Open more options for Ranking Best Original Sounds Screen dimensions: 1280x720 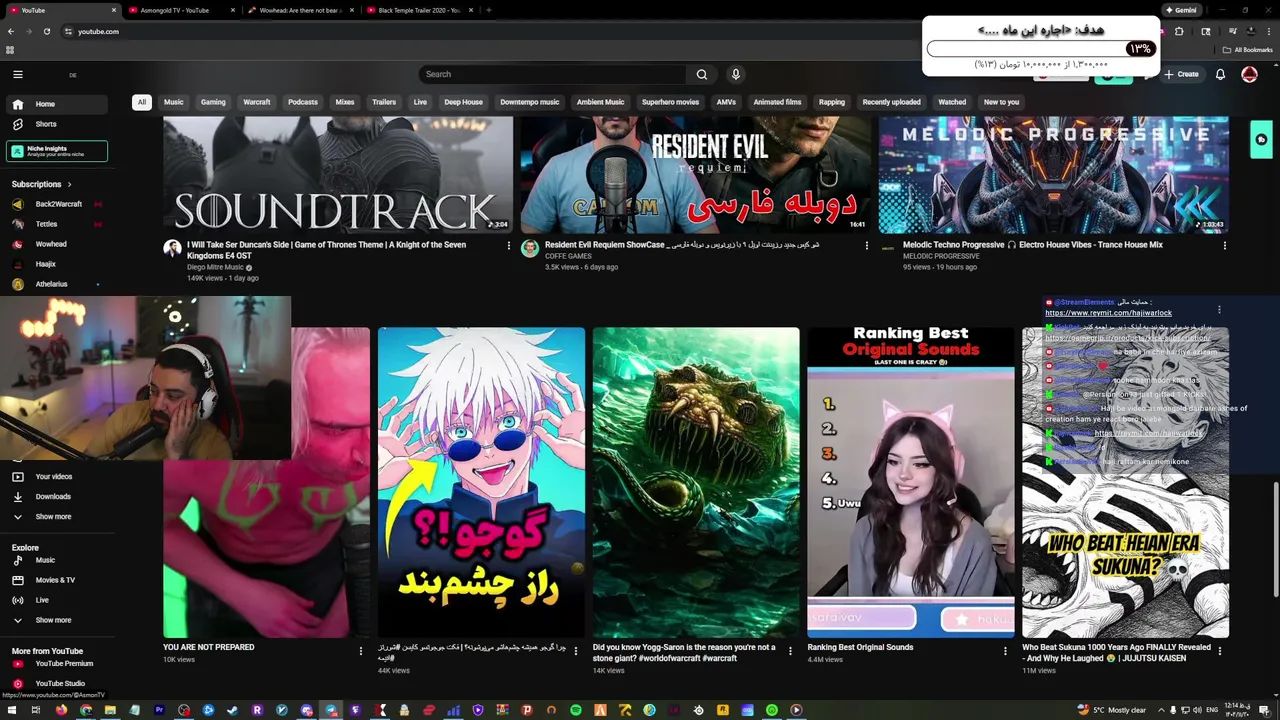pyautogui.click(x=1005, y=651)
